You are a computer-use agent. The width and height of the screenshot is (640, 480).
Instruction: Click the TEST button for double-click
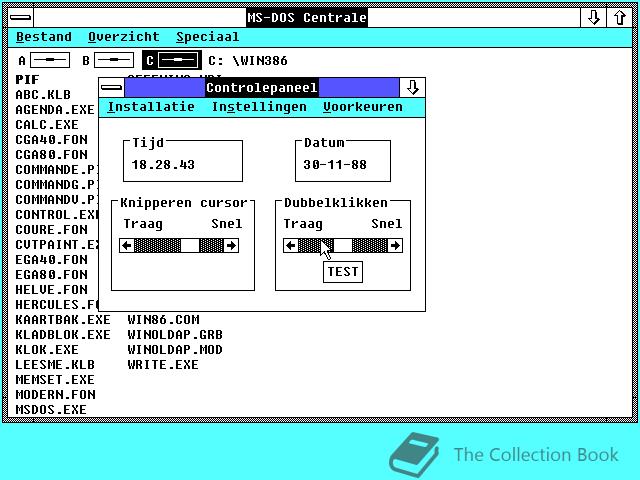pos(343,272)
